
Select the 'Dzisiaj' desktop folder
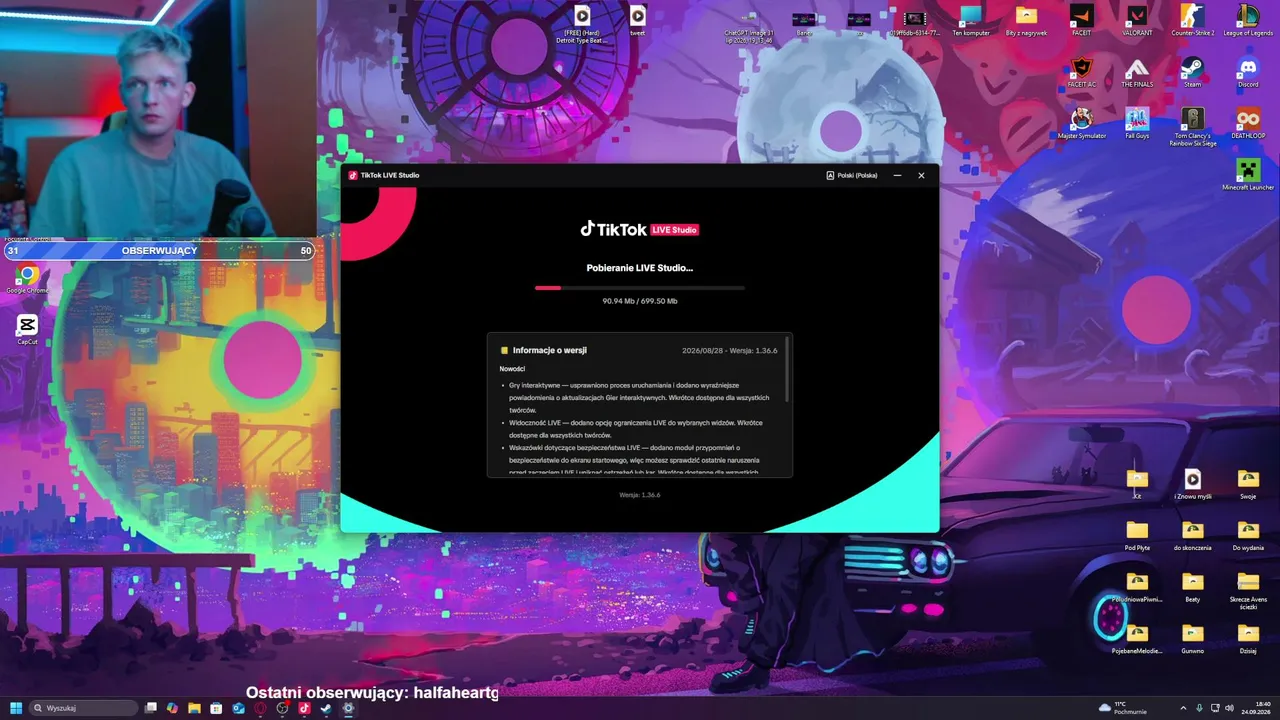(x=1248, y=638)
